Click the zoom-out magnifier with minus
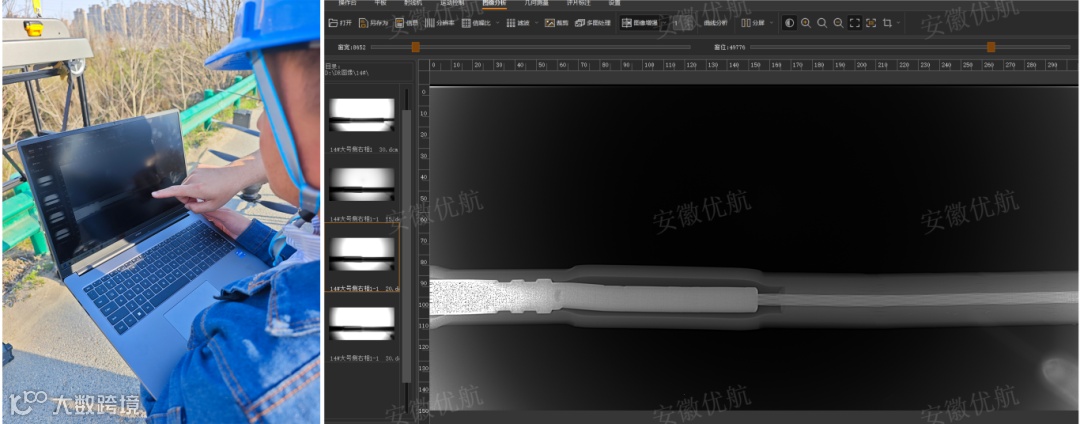Viewport: 1080px width, 424px height. pyautogui.click(x=838, y=23)
